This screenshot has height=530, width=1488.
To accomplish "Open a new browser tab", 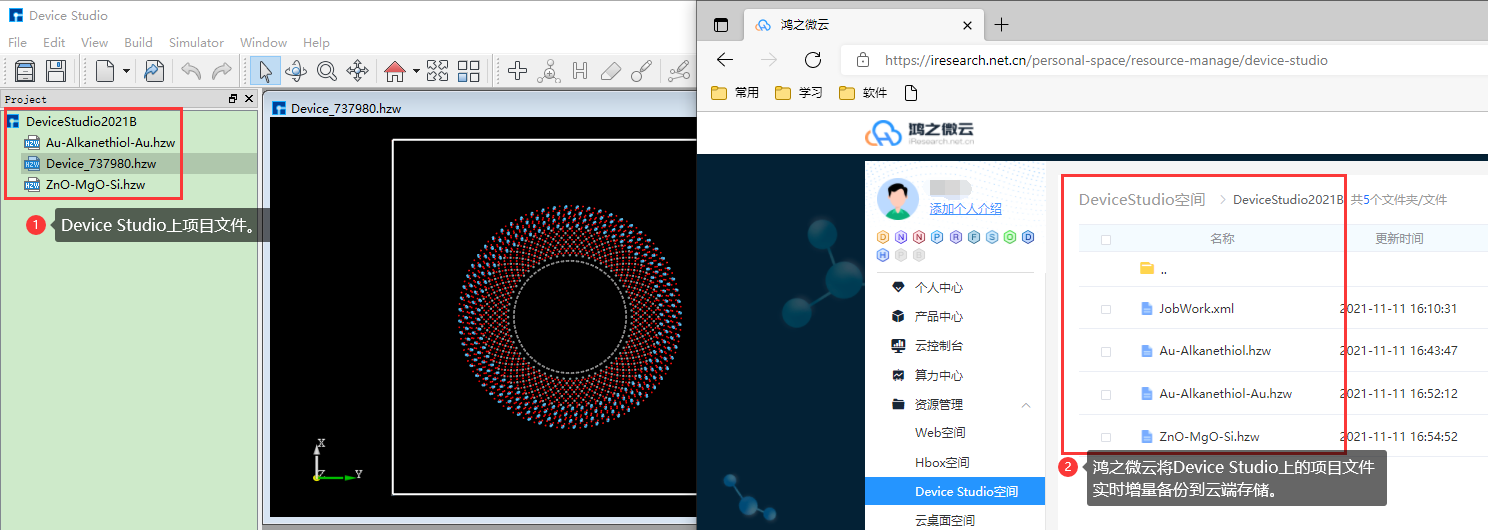I will pos(1001,25).
